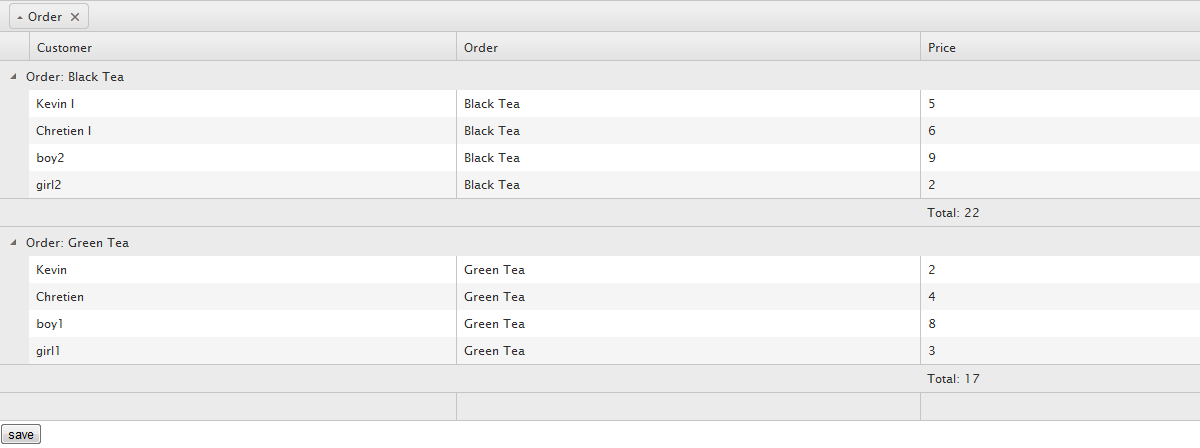Sort by the Customer column header
Image resolution: width=1200 pixels, height=448 pixels.
point(64,47)
